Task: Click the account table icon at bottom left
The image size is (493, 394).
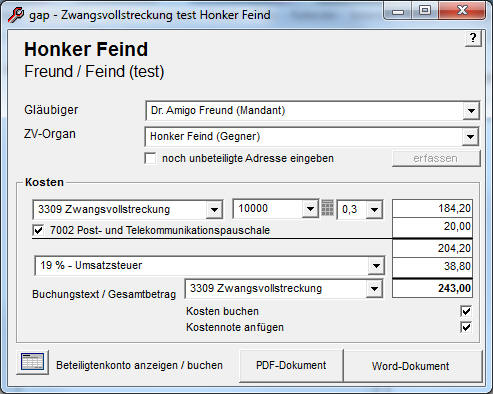Action: click(x=32, y=362)
